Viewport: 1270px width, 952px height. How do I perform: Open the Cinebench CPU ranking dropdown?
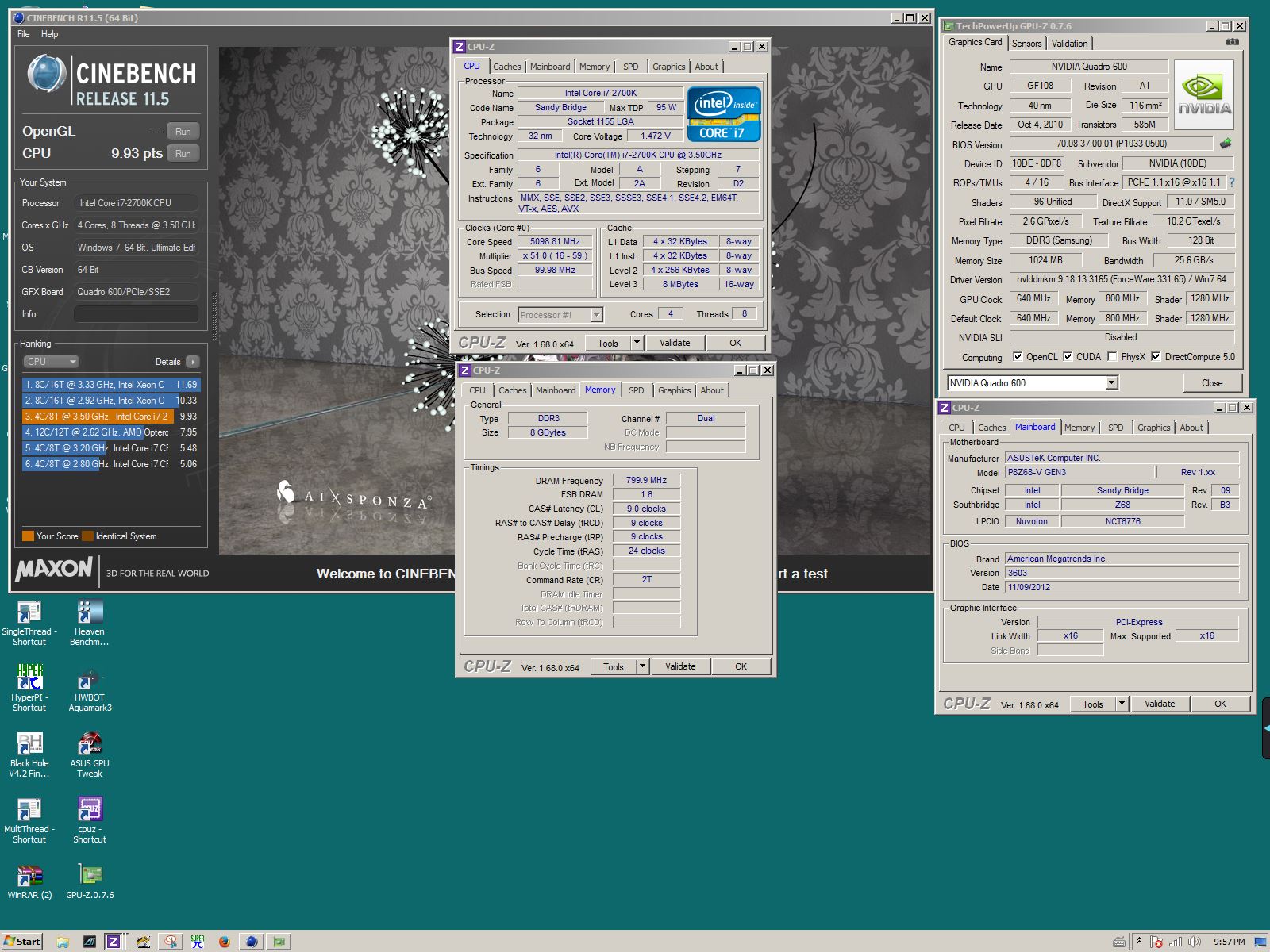51,362
